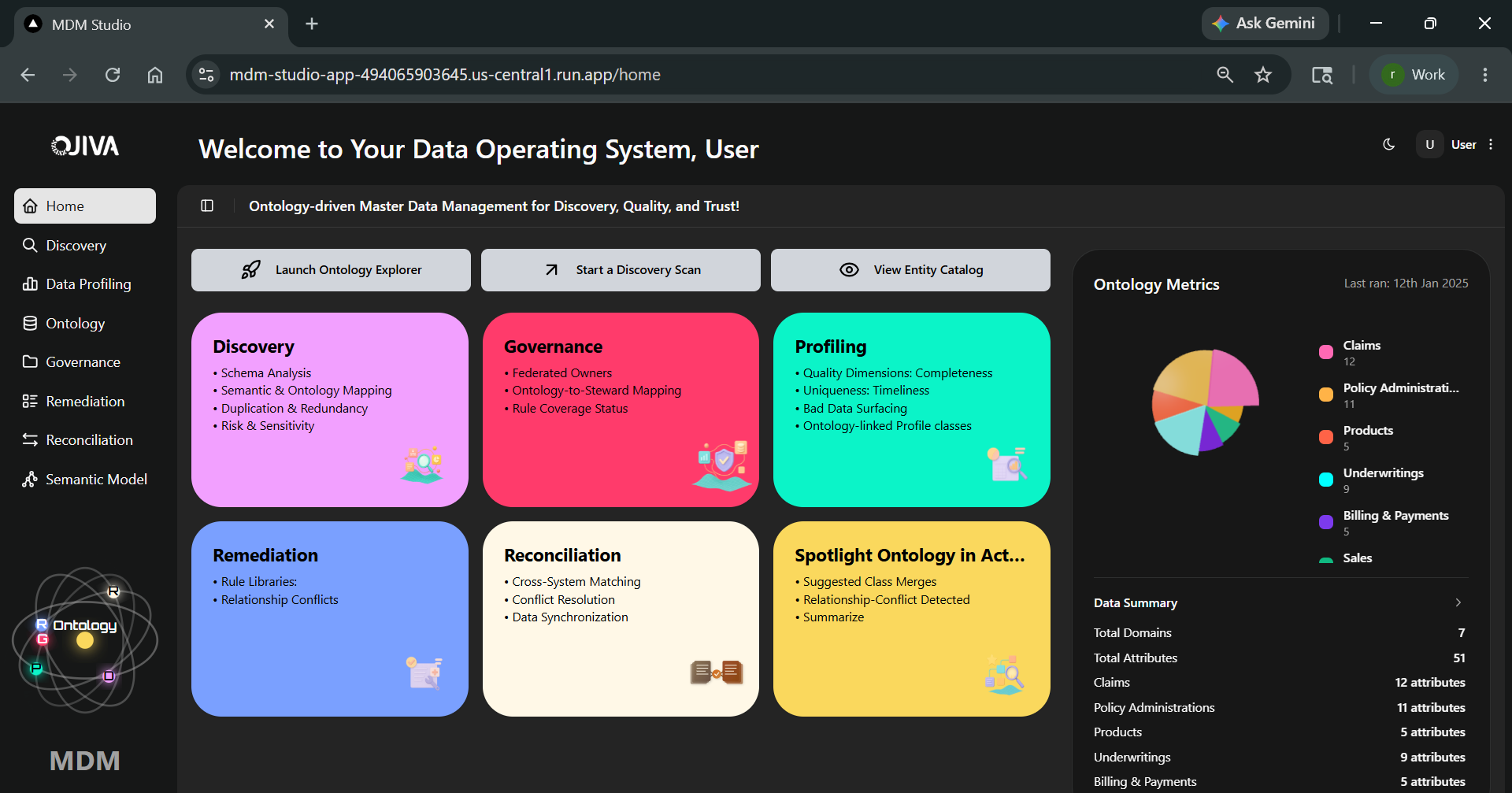The image size is (1512, 793).
Task: Click the Reconciliation arrows icon
Action: point(30,439)
